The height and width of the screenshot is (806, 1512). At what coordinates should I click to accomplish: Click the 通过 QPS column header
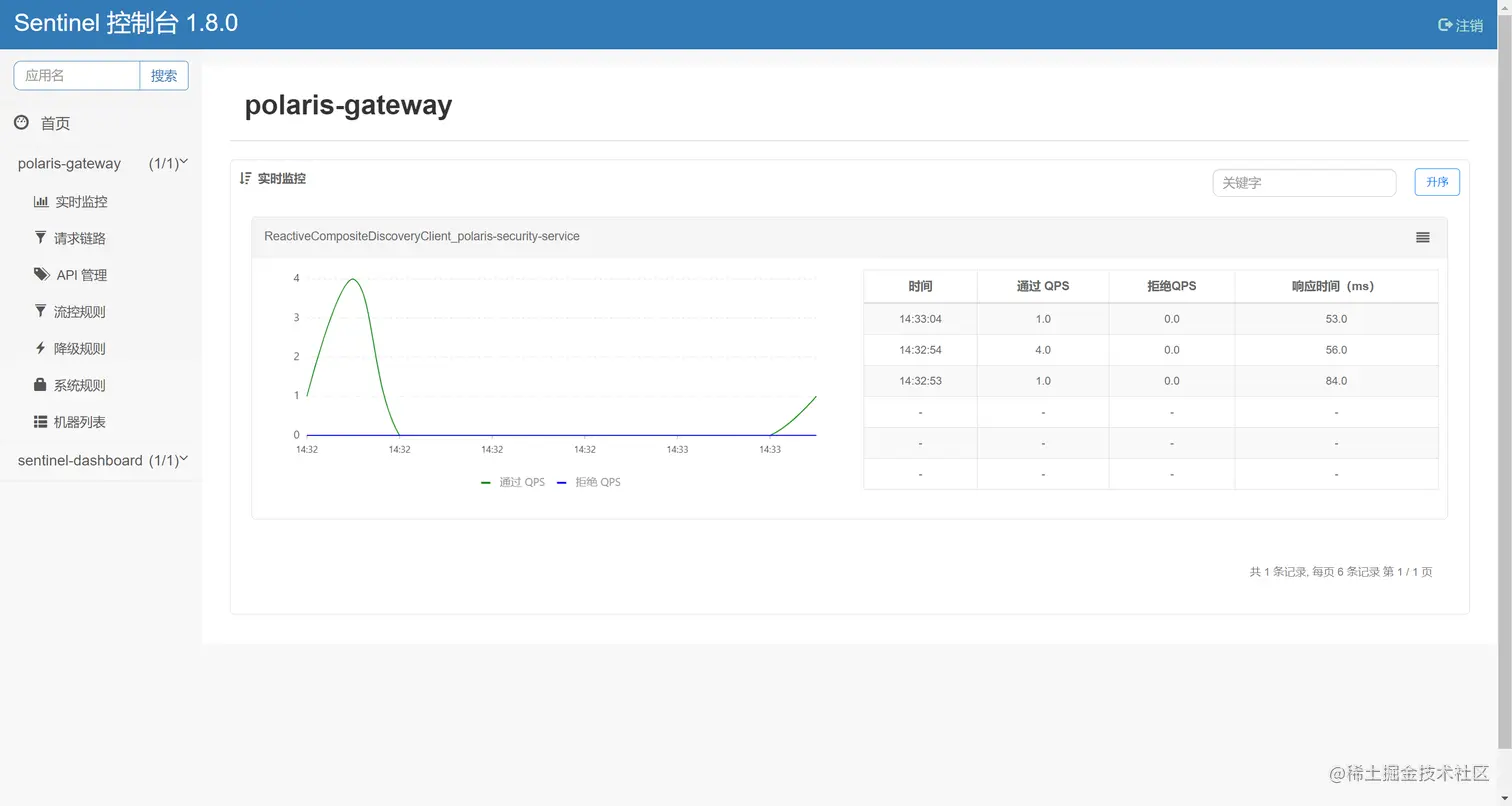(1043, 286)
